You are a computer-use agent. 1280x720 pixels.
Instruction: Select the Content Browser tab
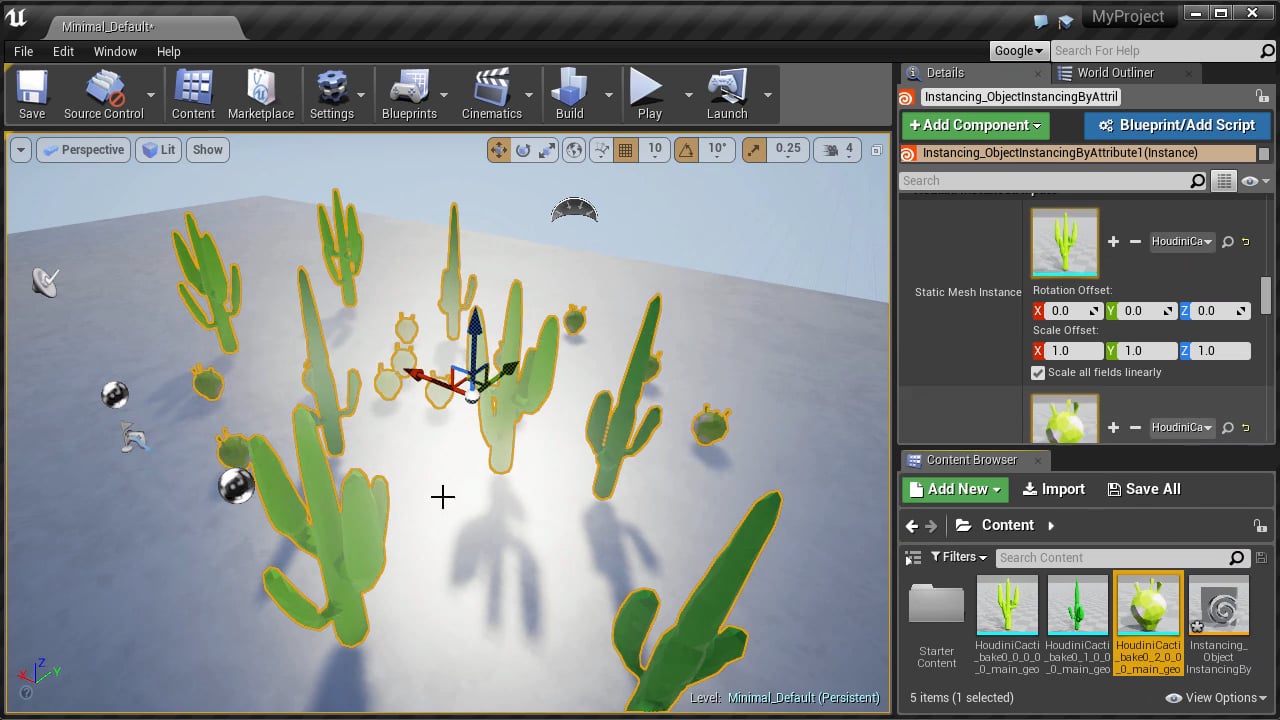[971, 460]
